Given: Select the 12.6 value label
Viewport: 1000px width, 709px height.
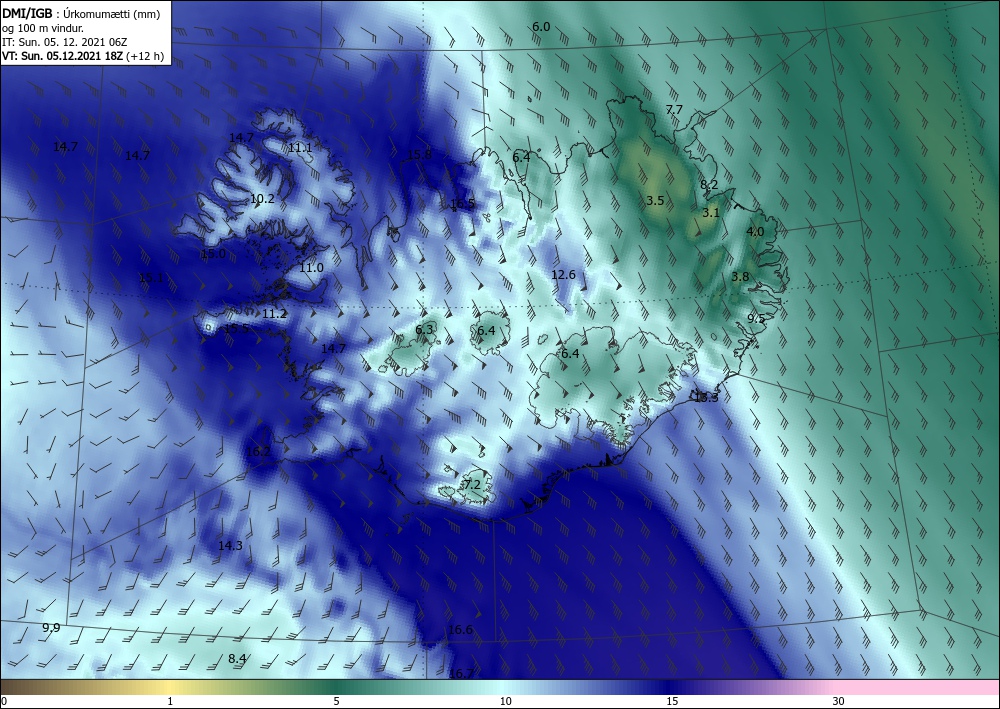Looking at the screenshot, I should click(x=563, y=275).
